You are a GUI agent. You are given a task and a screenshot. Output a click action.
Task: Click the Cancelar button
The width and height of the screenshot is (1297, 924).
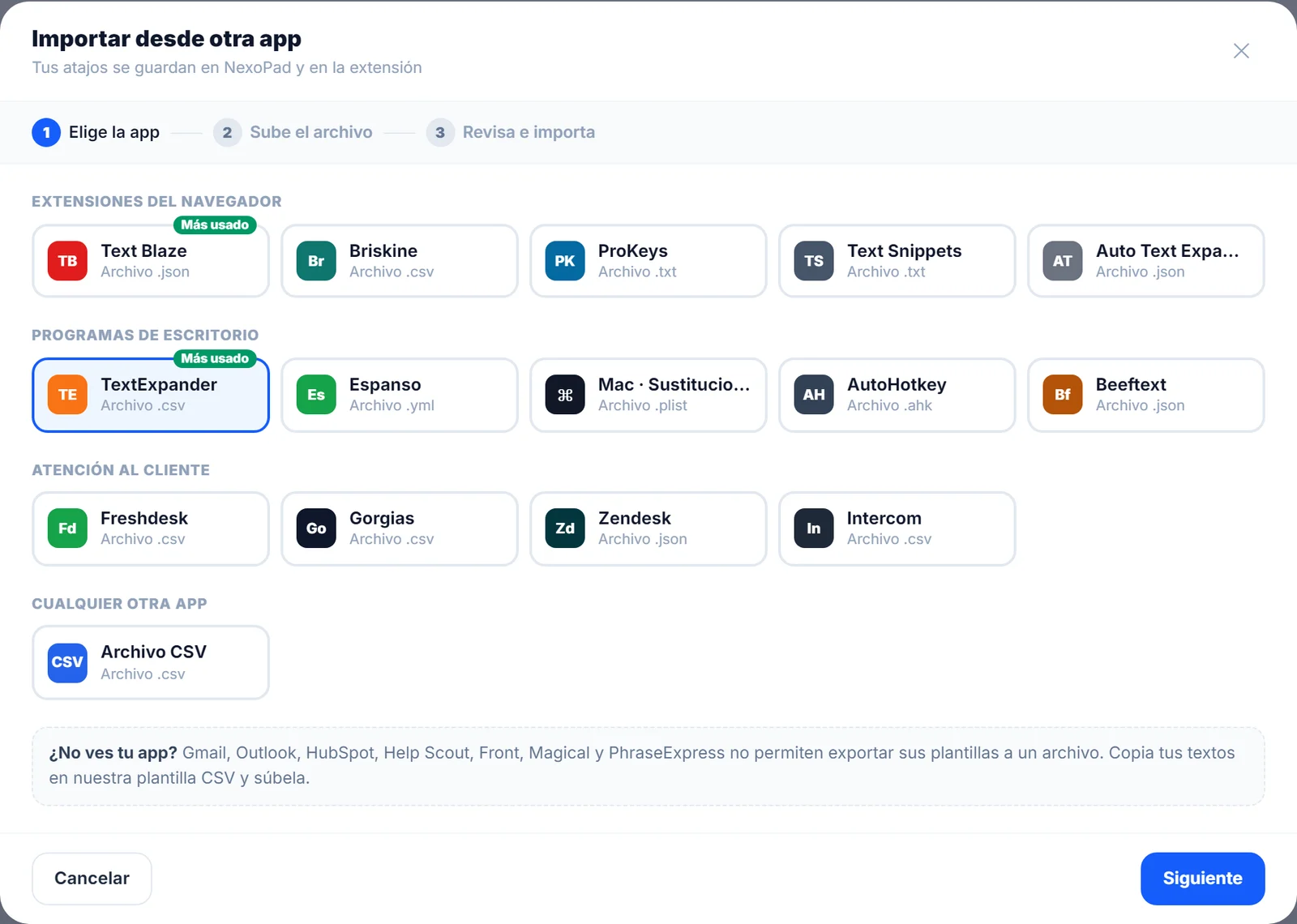(x=92, y=879)
